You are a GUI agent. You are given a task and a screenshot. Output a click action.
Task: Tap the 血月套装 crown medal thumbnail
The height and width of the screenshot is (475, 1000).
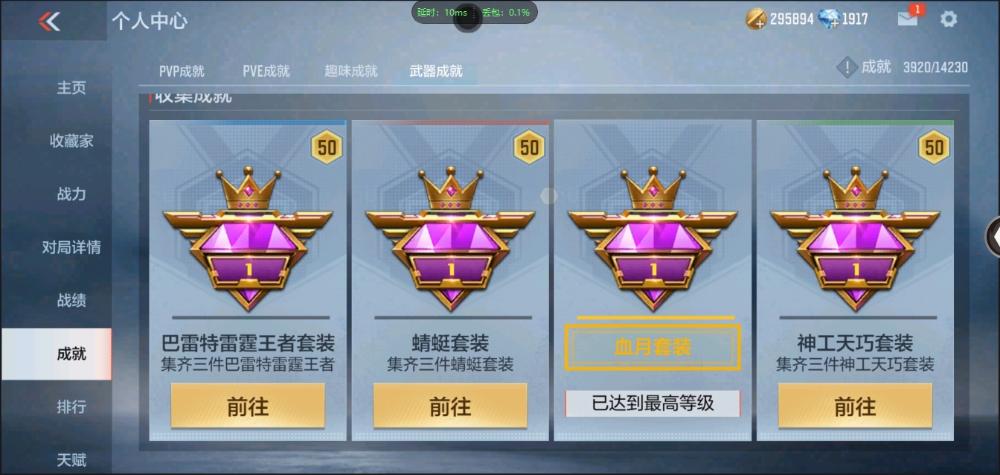click(653, 238)
